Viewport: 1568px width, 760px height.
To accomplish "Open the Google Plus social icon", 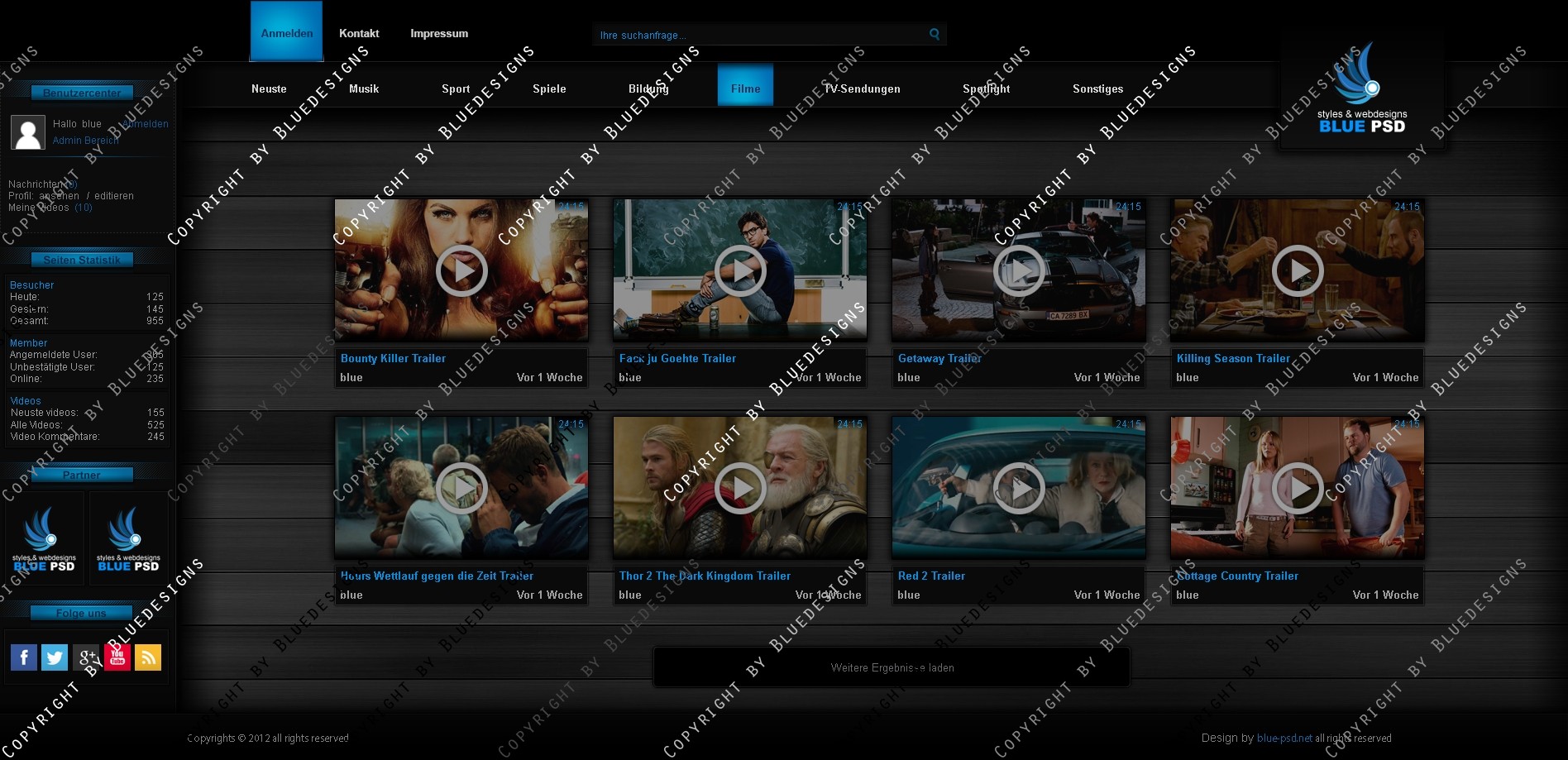I will pyautogui.click(x=86, y=657).
